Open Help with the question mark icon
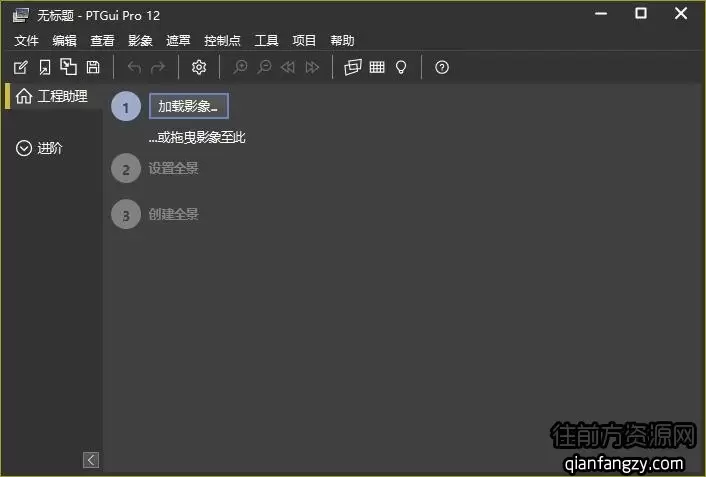The height and width of the screenshot is (477, 706). pyautogui.click(x=442, y=68)
